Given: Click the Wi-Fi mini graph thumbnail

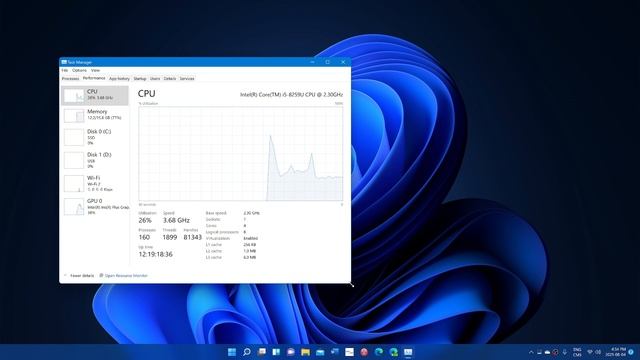Looking at the screenshot, I should pos(74,184).
